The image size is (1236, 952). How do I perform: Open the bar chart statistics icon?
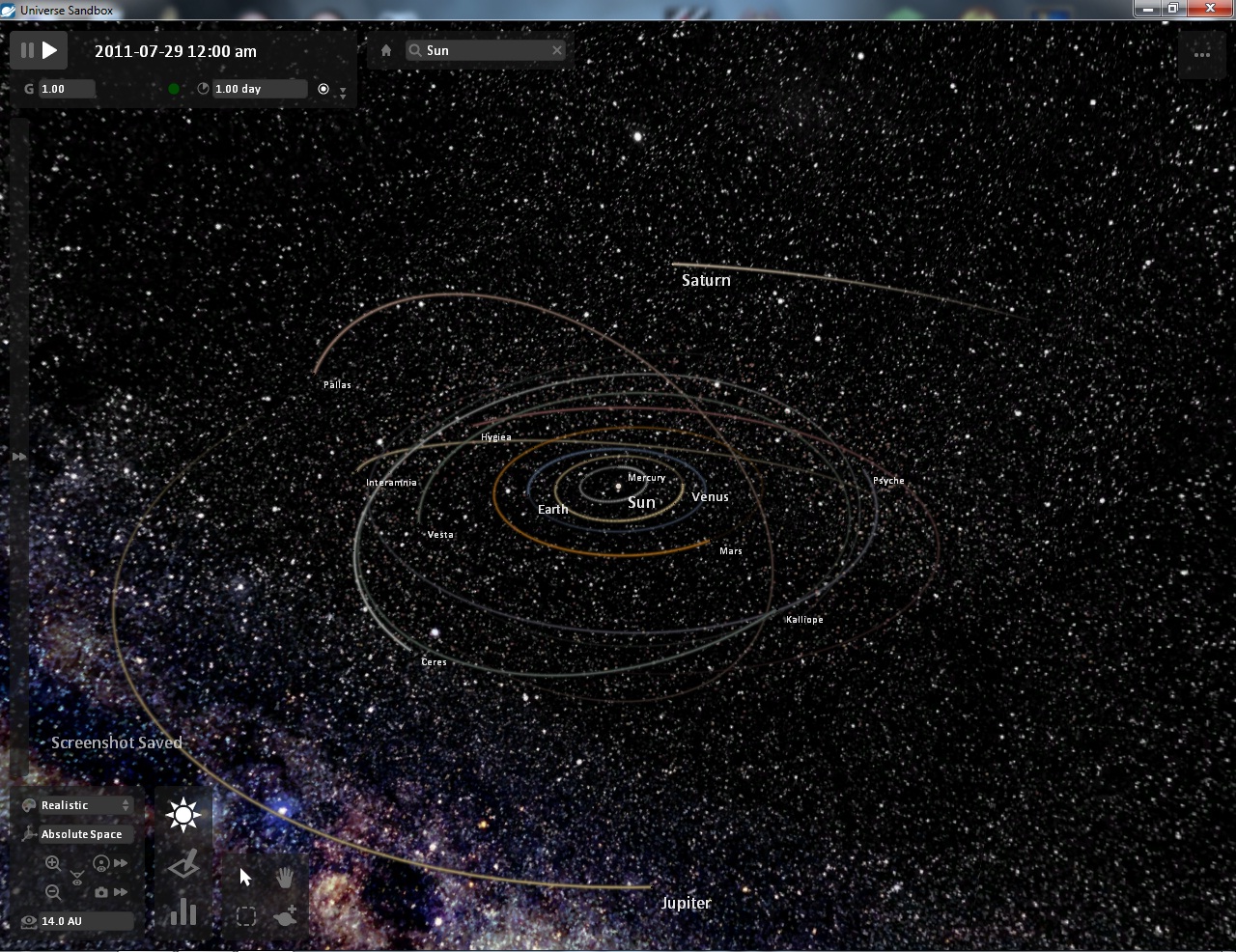pos(183,911)
